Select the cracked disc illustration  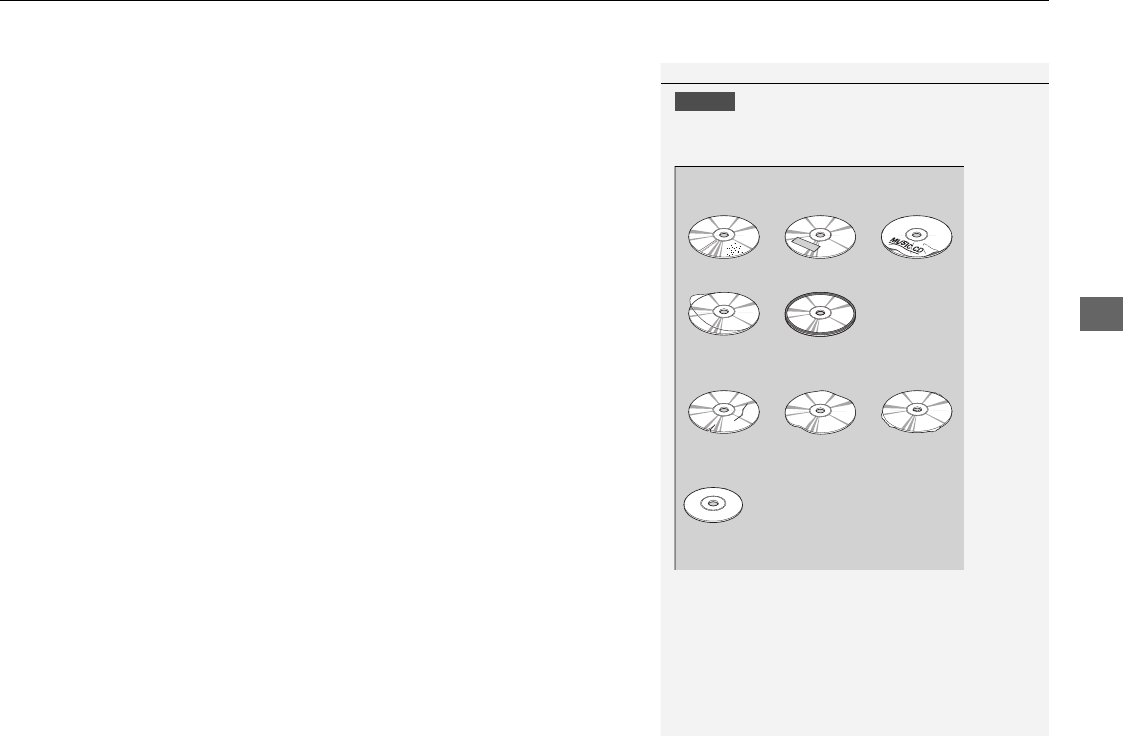coord(723,412)
